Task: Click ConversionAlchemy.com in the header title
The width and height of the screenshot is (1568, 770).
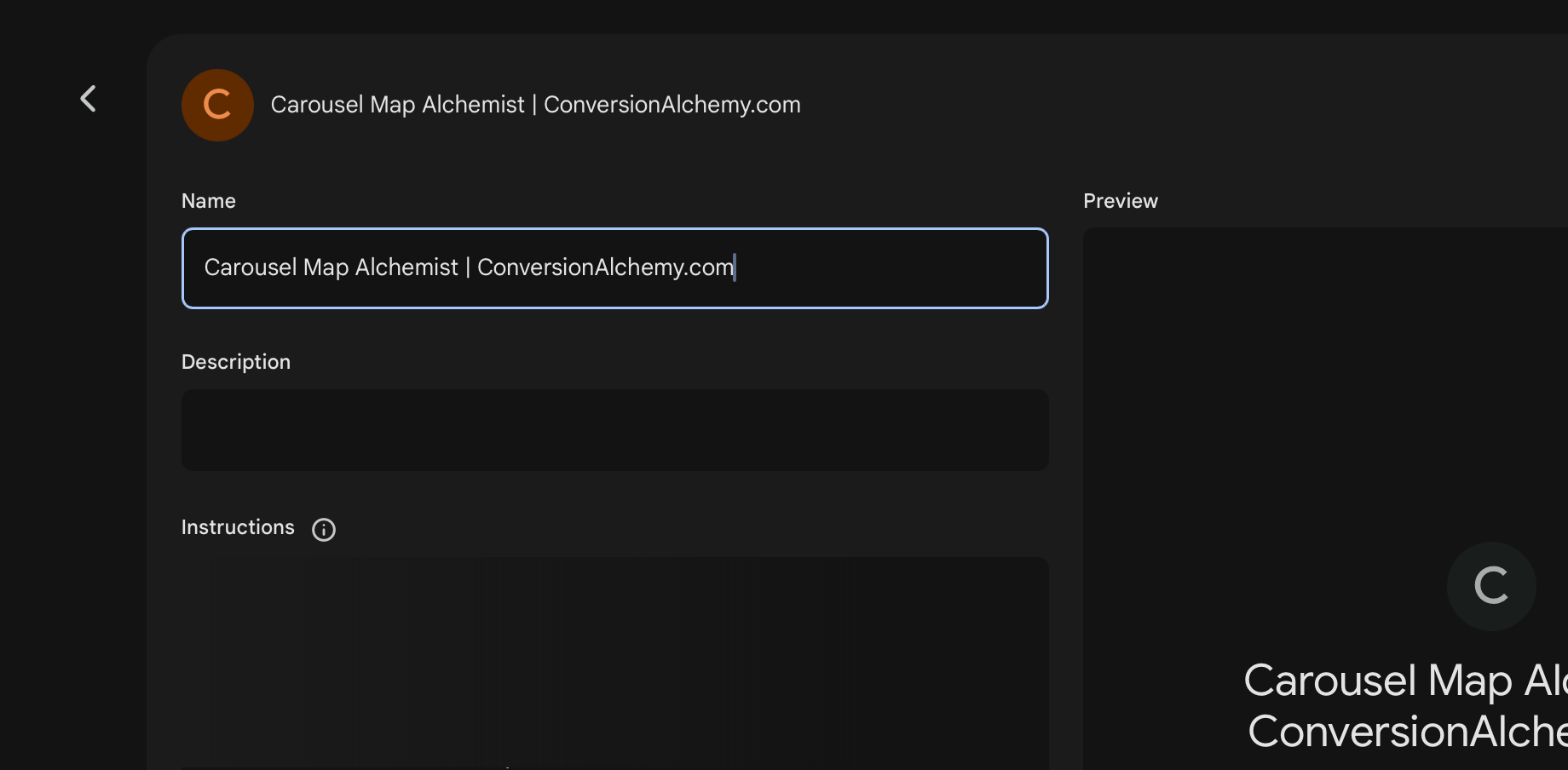Action: [672, 105]
